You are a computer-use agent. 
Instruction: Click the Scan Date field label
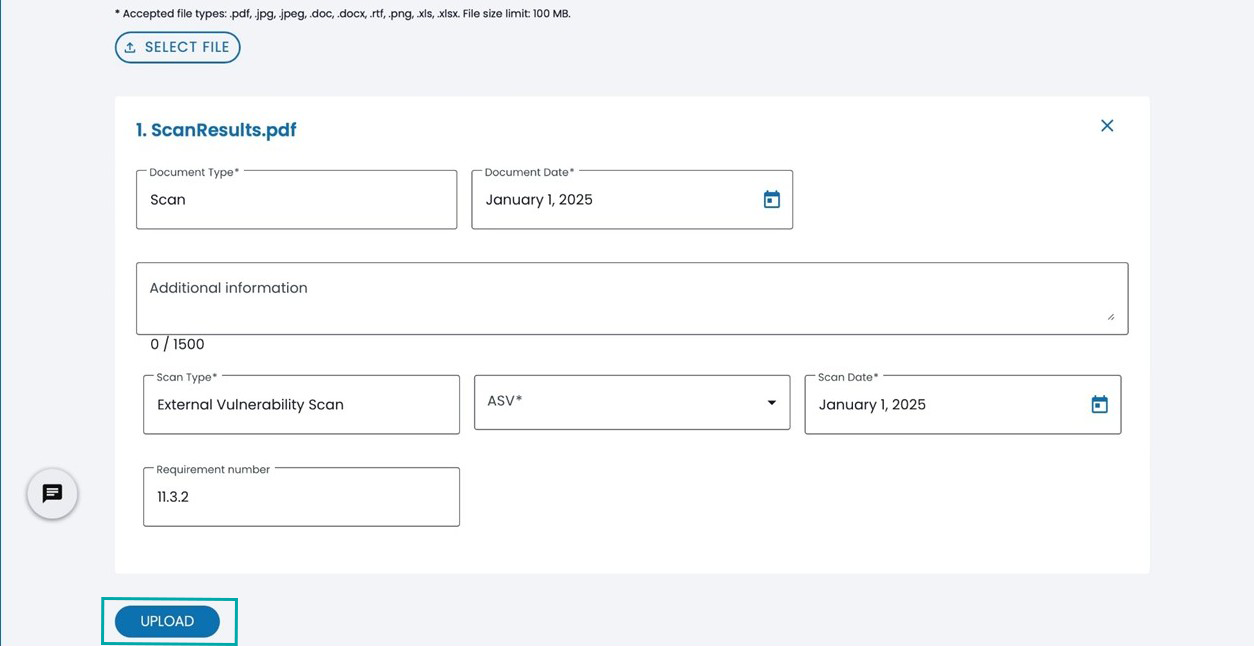click(847, 377)
